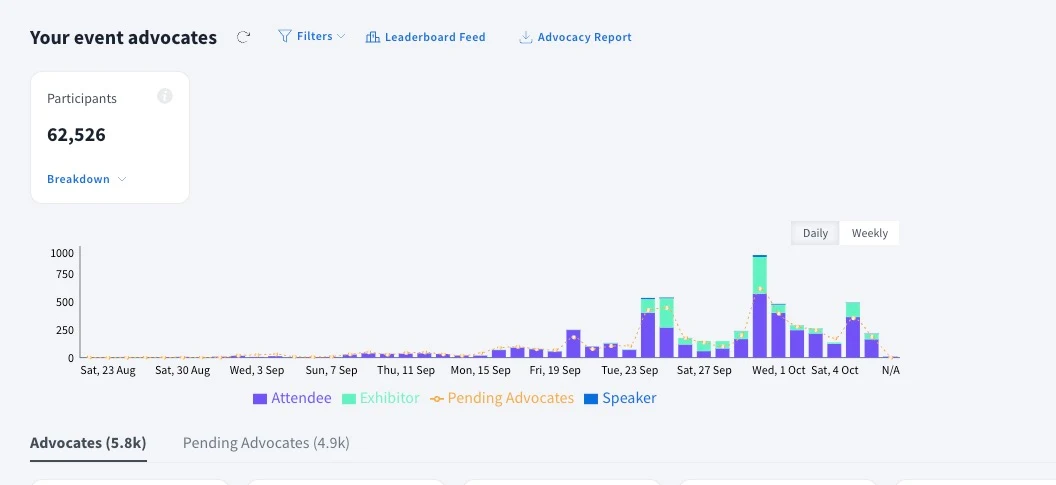This screenshot has width=1056, height=485.
Task: Open the Filters dropdown chevron
Action: [341, 37]
